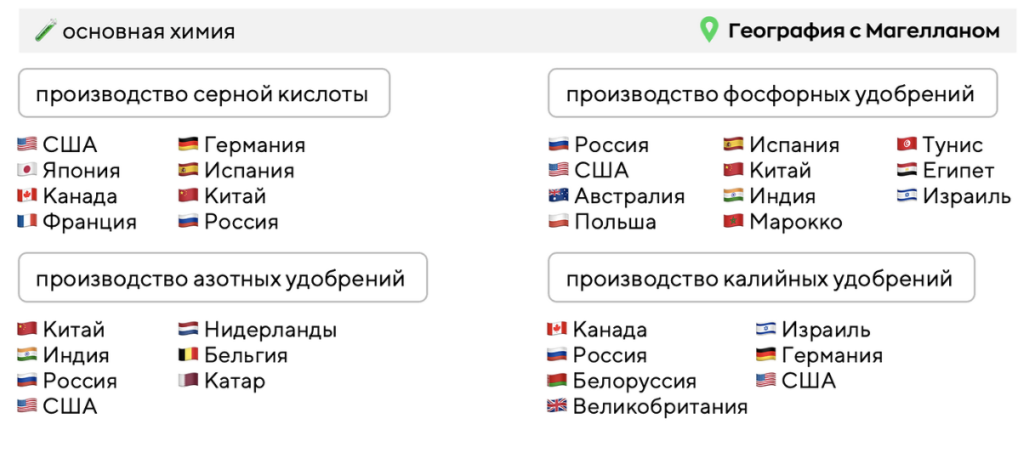Click the France flag icon

click(x=27, y=222)
